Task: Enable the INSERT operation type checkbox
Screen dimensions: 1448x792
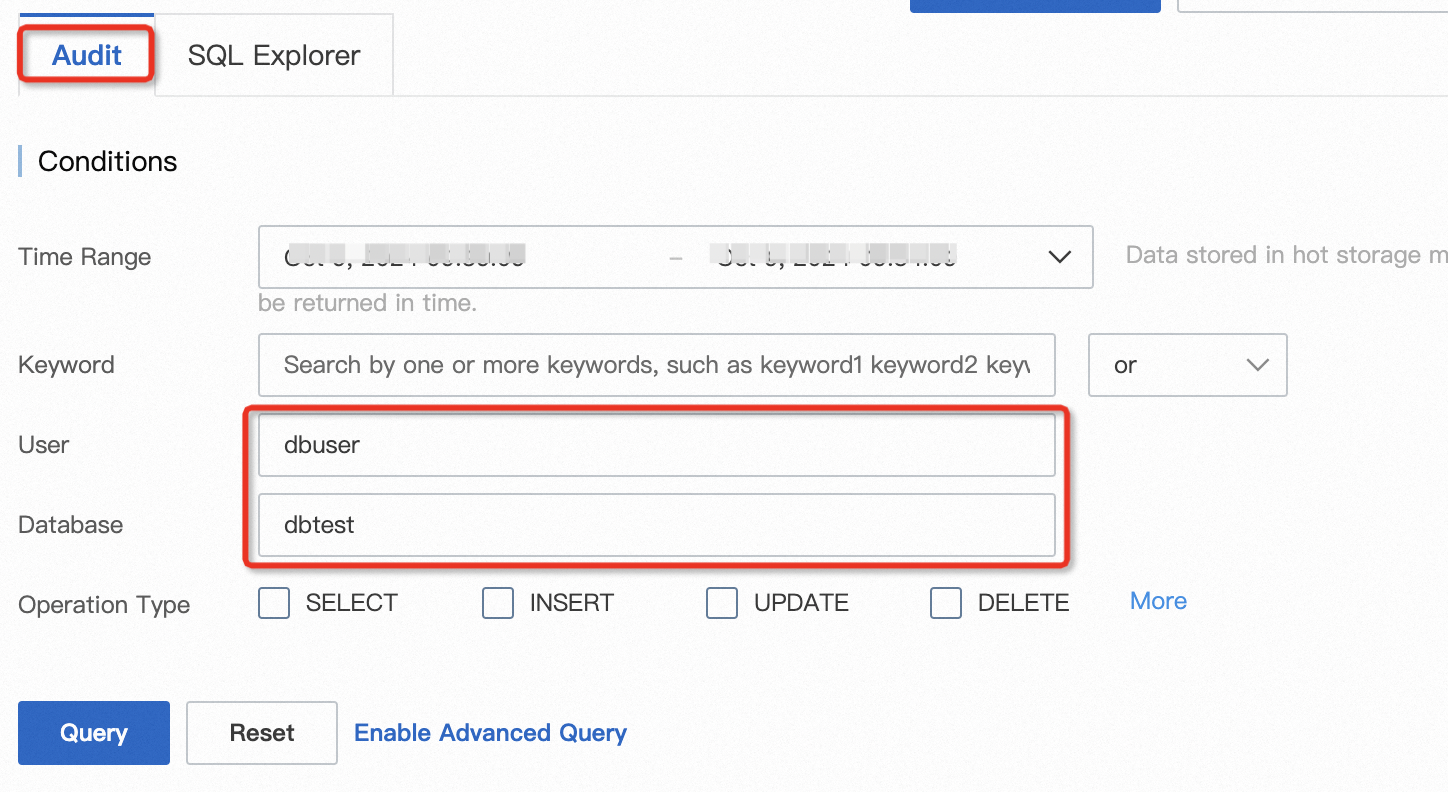Action: [498, 603]
